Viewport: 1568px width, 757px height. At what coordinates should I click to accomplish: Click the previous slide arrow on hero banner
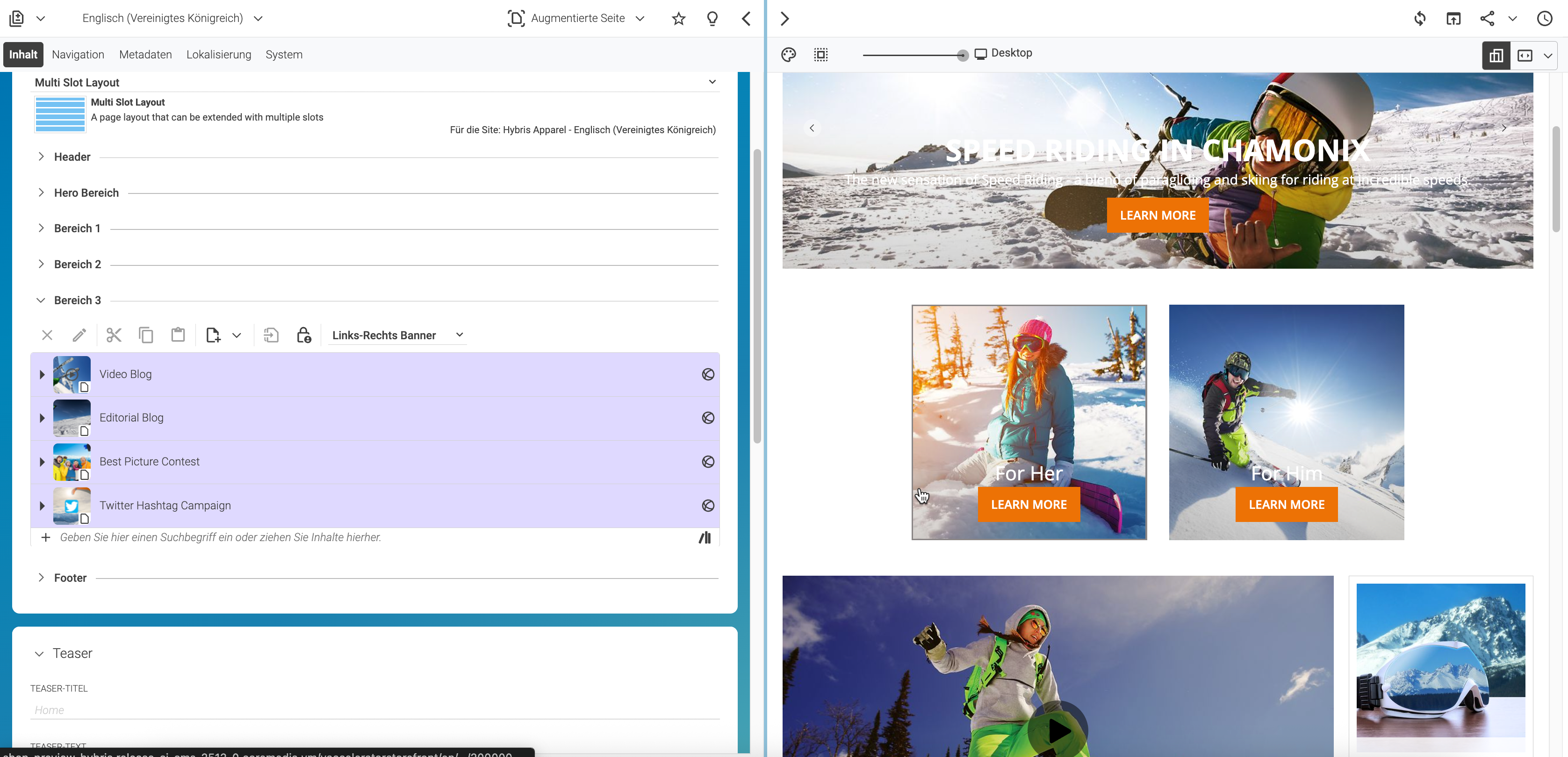[x=812, y=128]
